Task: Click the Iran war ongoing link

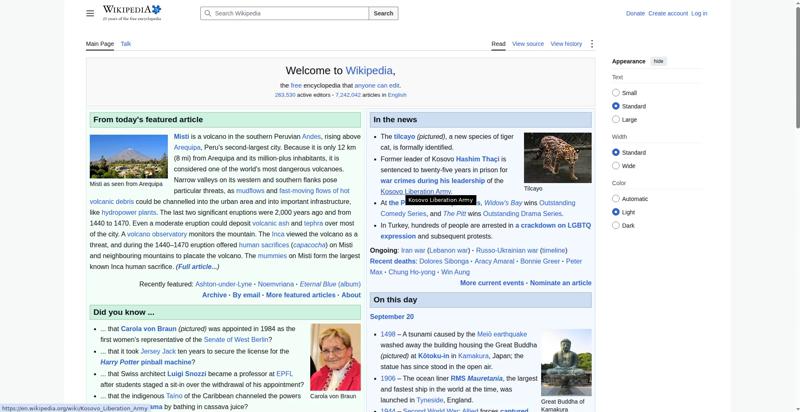Action: click(413, 250)
